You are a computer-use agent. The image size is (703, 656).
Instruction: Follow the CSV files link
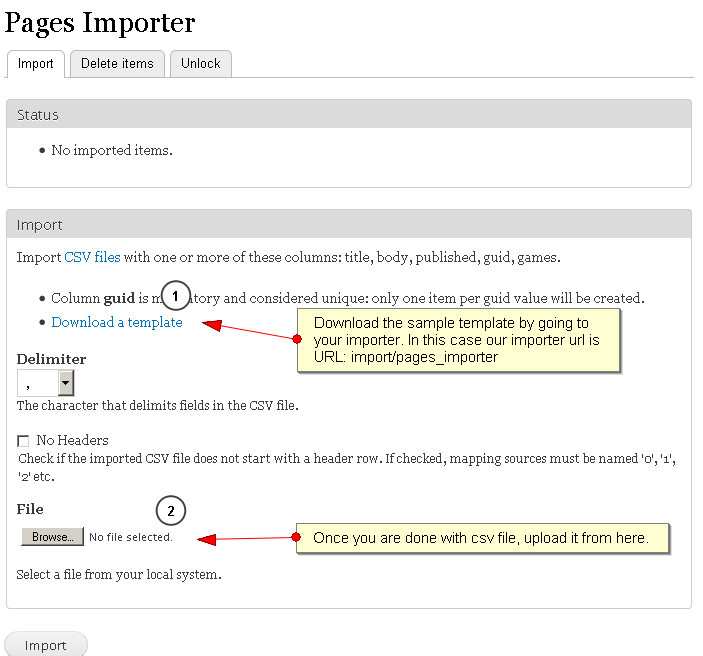click(x=92, y=257)
